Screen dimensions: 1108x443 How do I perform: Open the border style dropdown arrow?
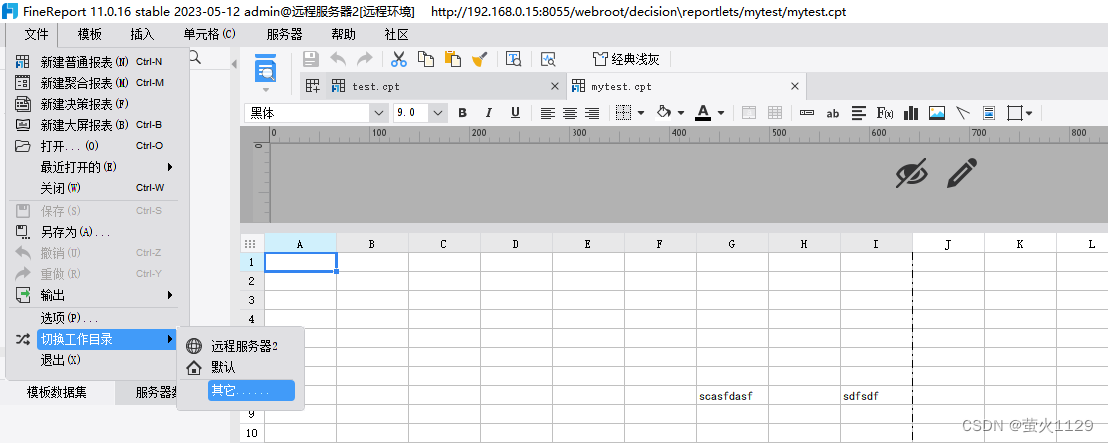pos(641,113)
